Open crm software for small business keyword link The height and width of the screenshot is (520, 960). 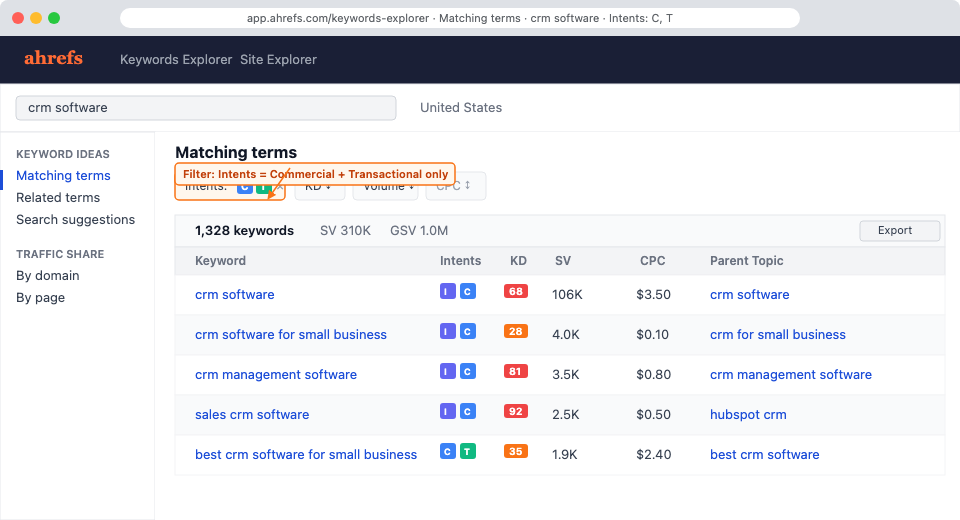pos(291,334)
